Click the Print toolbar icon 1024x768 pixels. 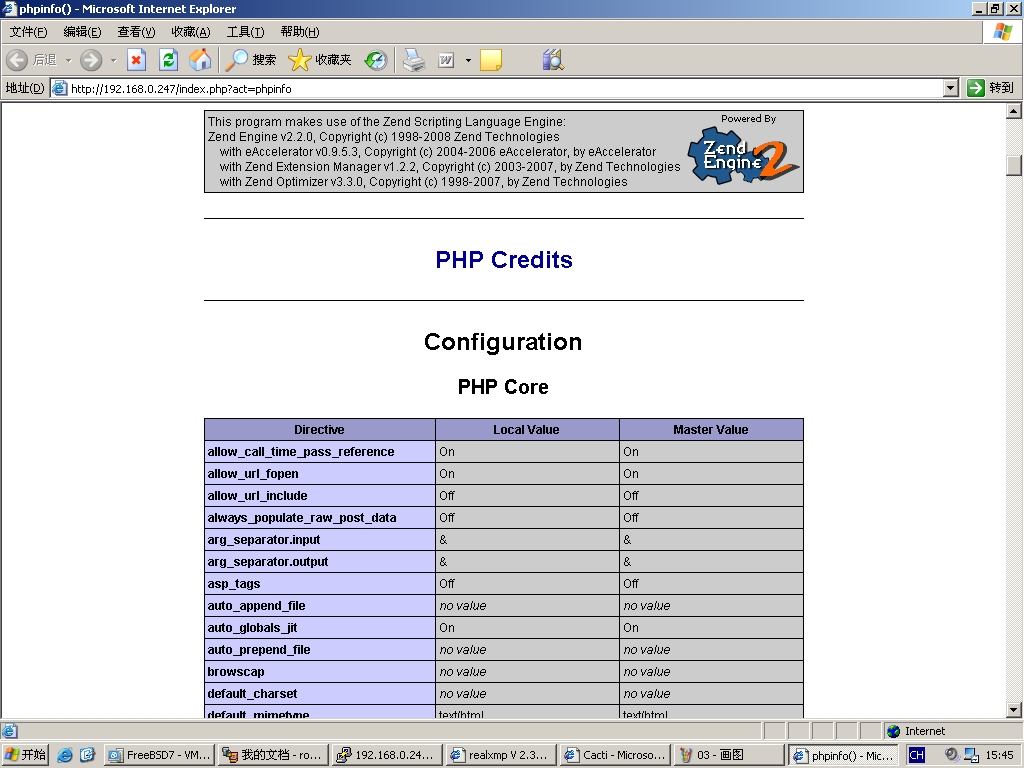click(414, 60)
